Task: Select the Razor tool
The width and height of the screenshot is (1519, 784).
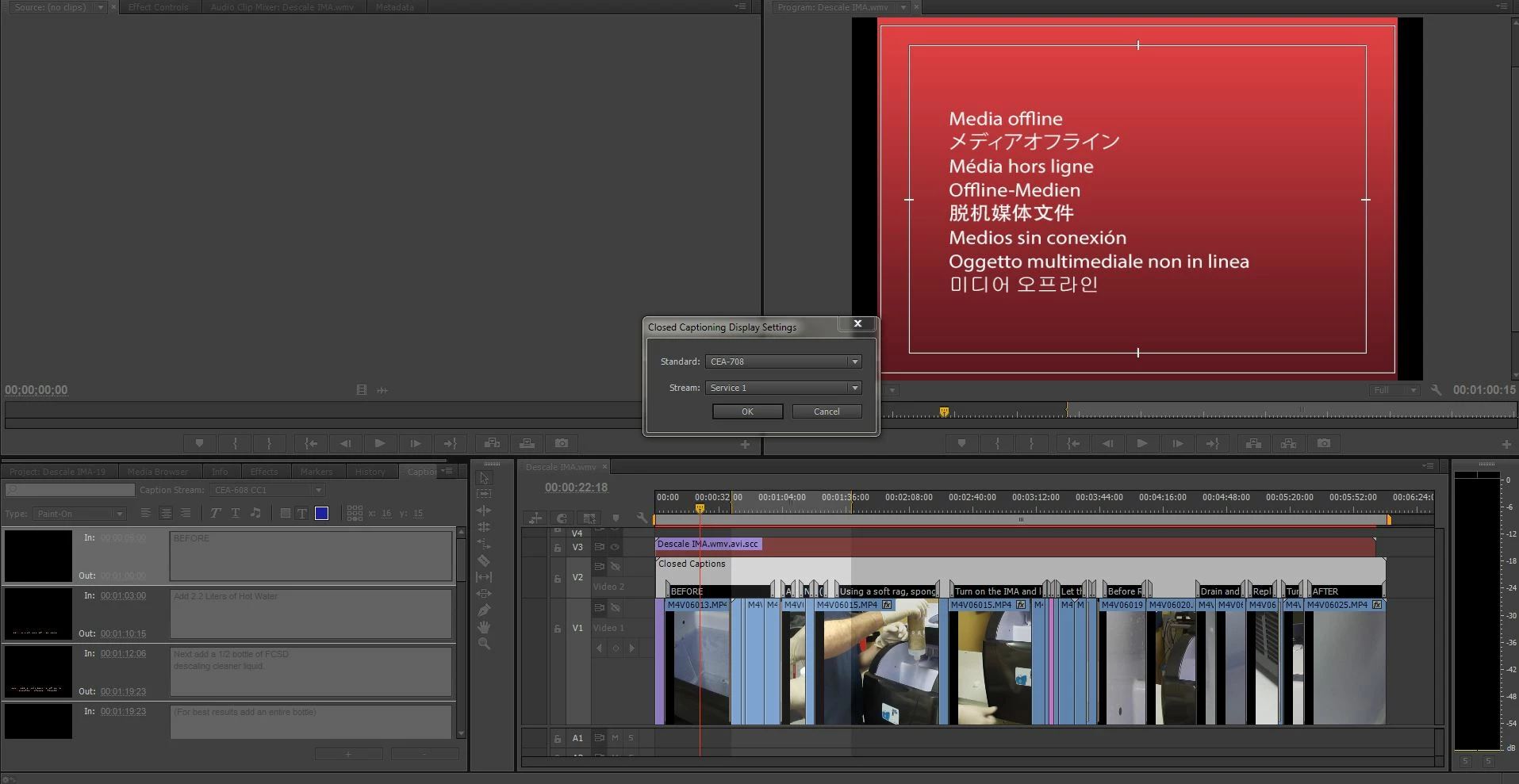Action: click(484, 560)
